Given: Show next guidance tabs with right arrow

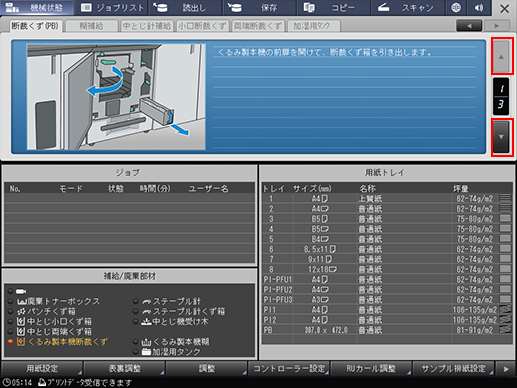Looking at the screenshot, I should pyautogui.click(x=497, y=26).
